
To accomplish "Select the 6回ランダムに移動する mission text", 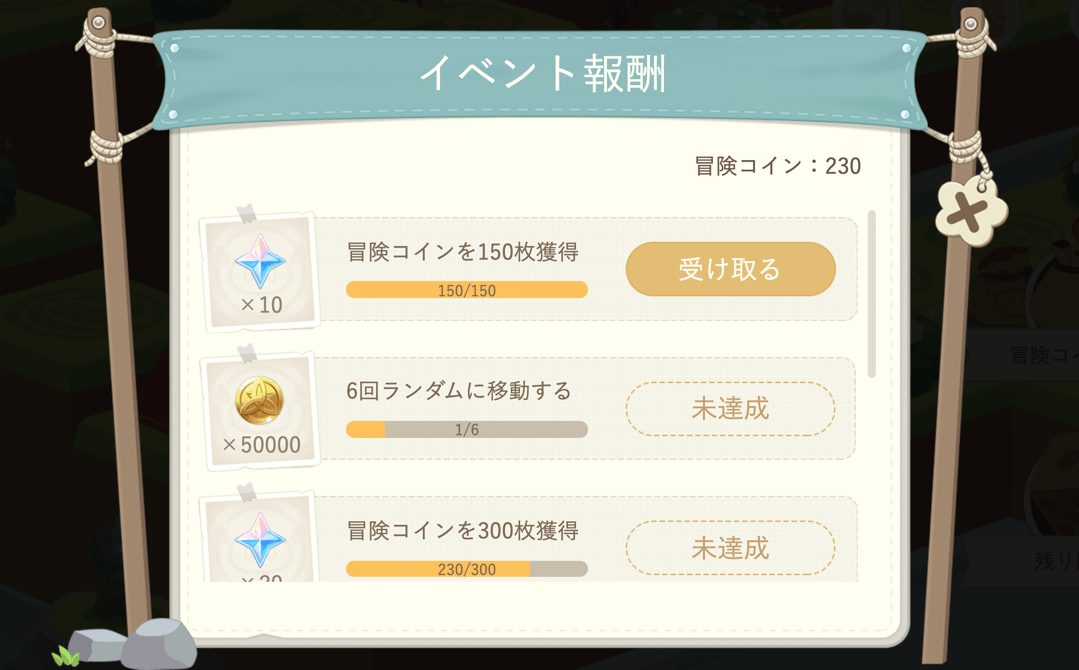I will 459,391.
